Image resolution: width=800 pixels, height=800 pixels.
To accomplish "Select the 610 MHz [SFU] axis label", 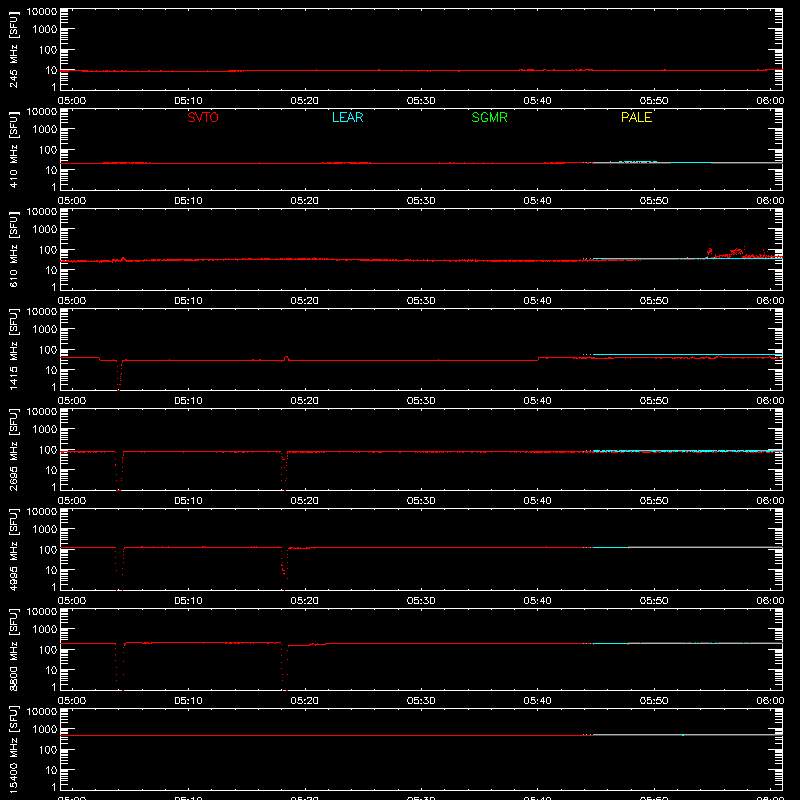I will pos(14,249).
